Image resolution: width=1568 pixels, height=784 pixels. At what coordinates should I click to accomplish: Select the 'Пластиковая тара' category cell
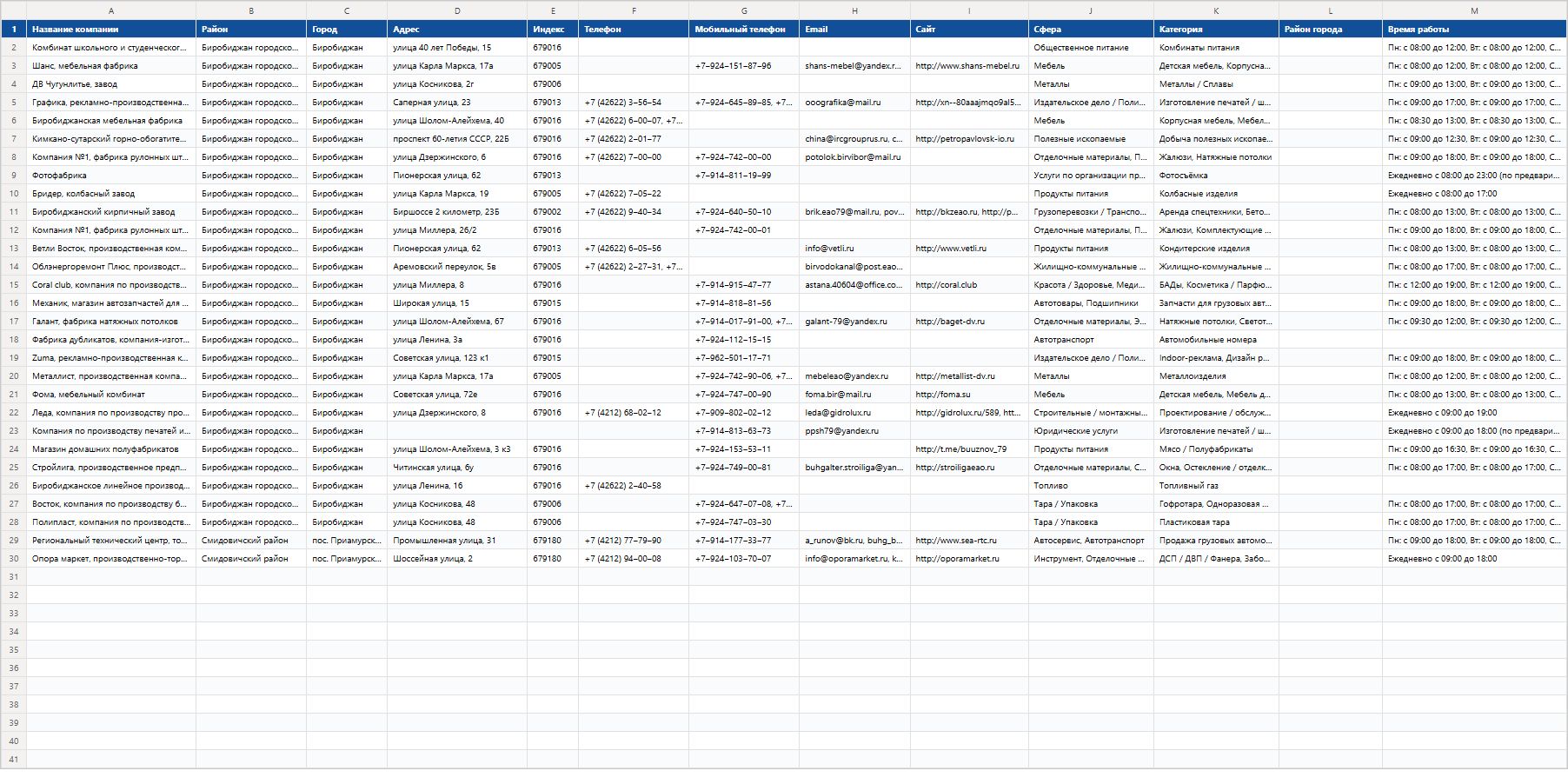tap(1216, 522)
